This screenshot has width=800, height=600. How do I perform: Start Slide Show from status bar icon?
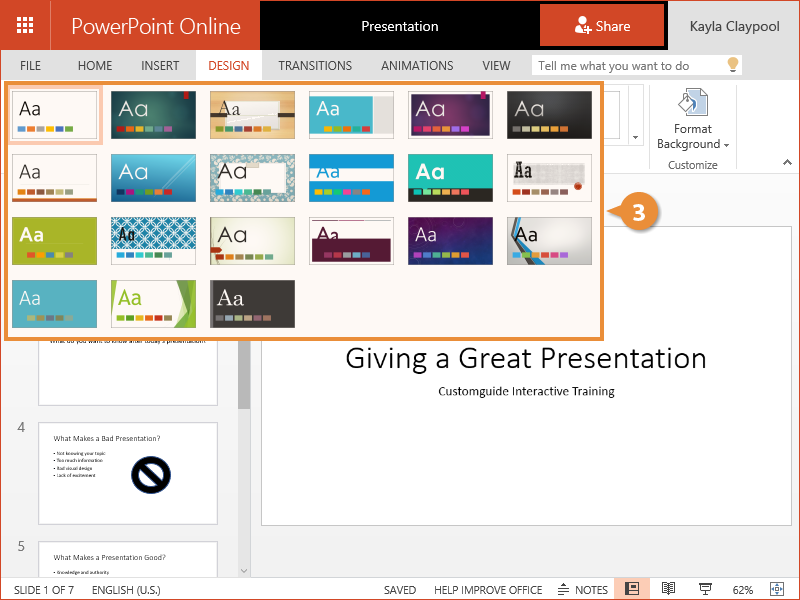705,590
